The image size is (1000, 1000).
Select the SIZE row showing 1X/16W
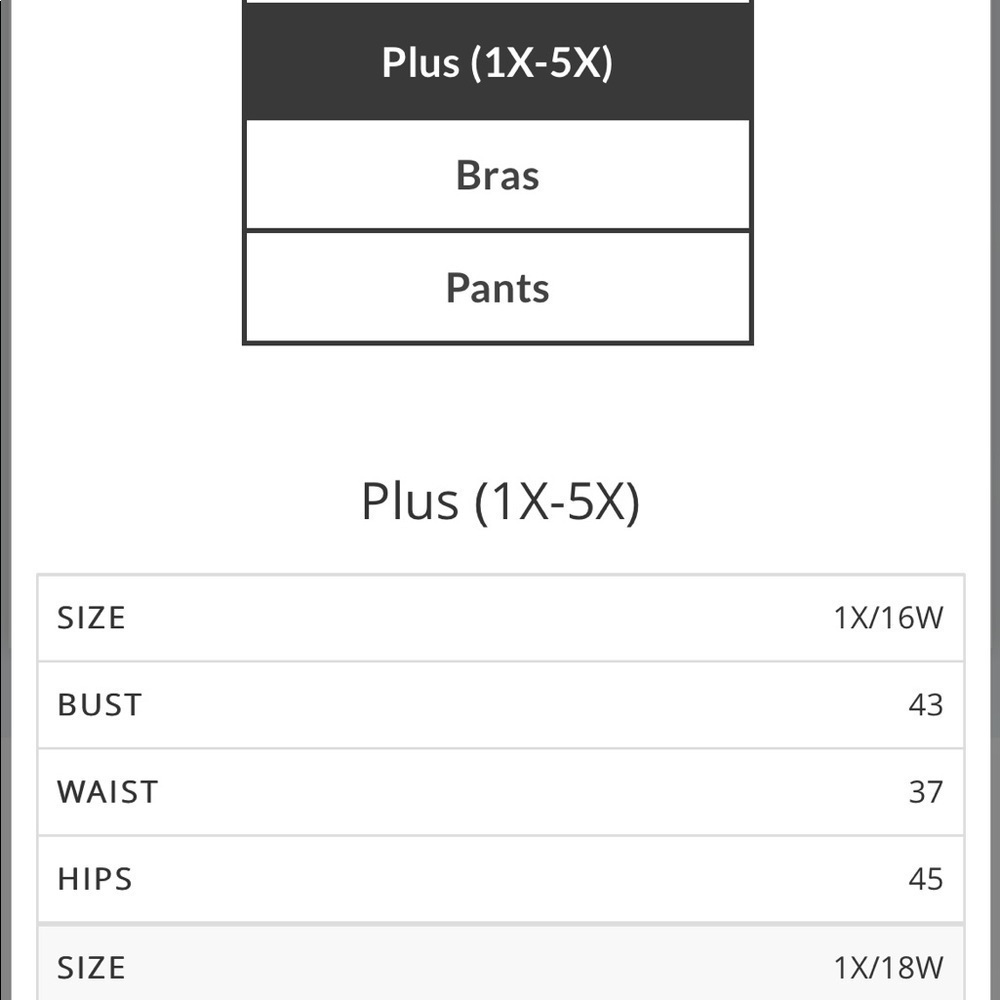(500, 617)
